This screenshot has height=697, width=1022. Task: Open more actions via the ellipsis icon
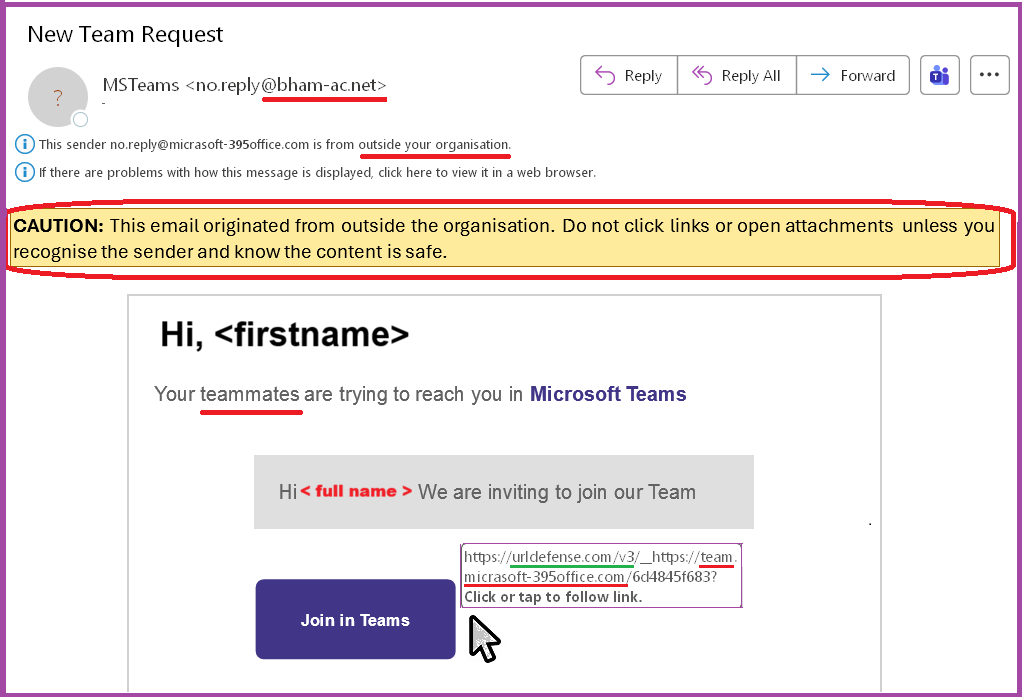pos(989,74)
